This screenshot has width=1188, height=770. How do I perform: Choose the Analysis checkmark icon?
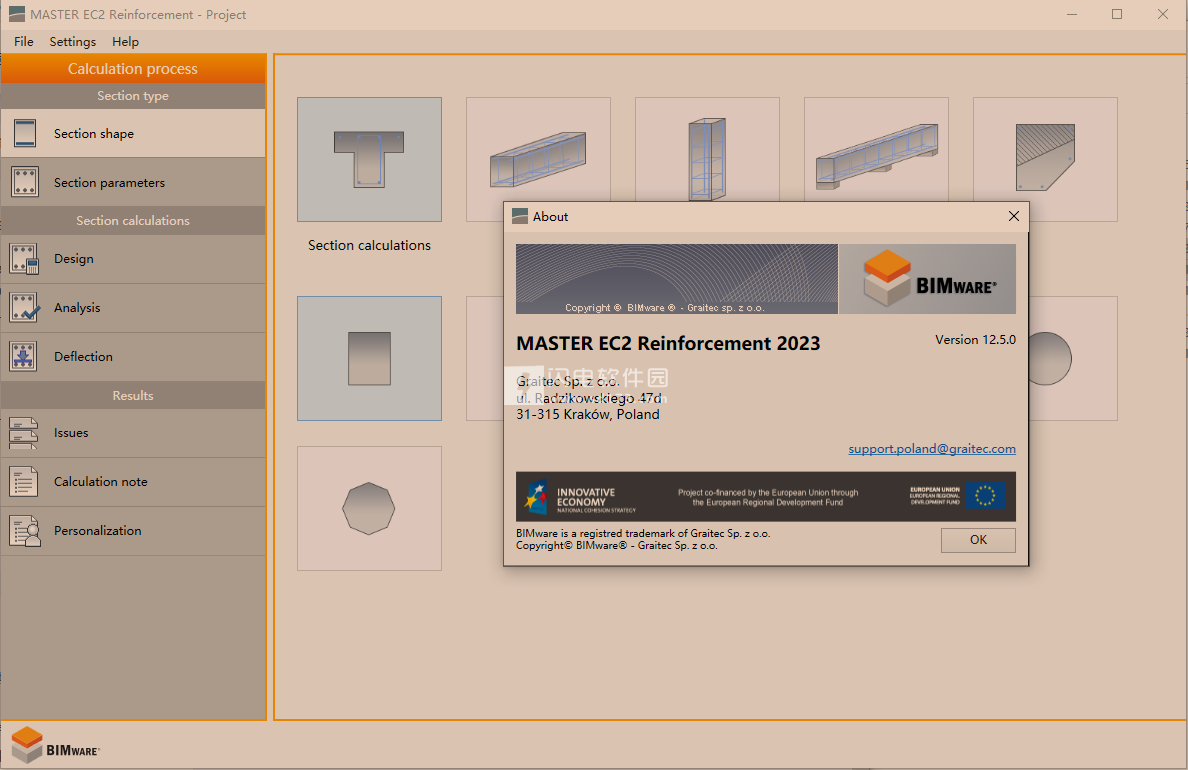pyautogui.click(x=24, y=308)
